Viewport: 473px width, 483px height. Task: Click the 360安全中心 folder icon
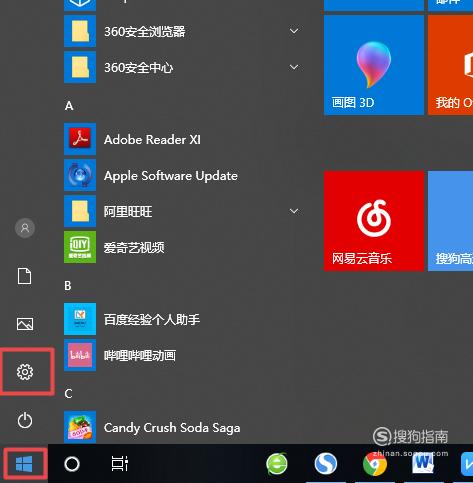click(x=80, y=67)
